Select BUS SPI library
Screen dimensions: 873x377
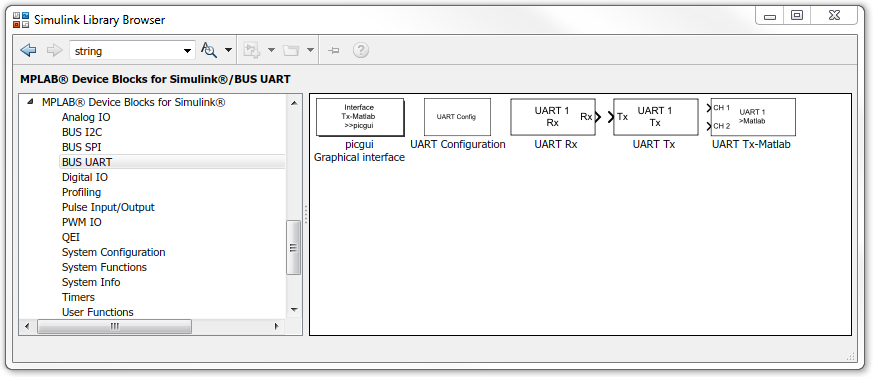point(82,148)
